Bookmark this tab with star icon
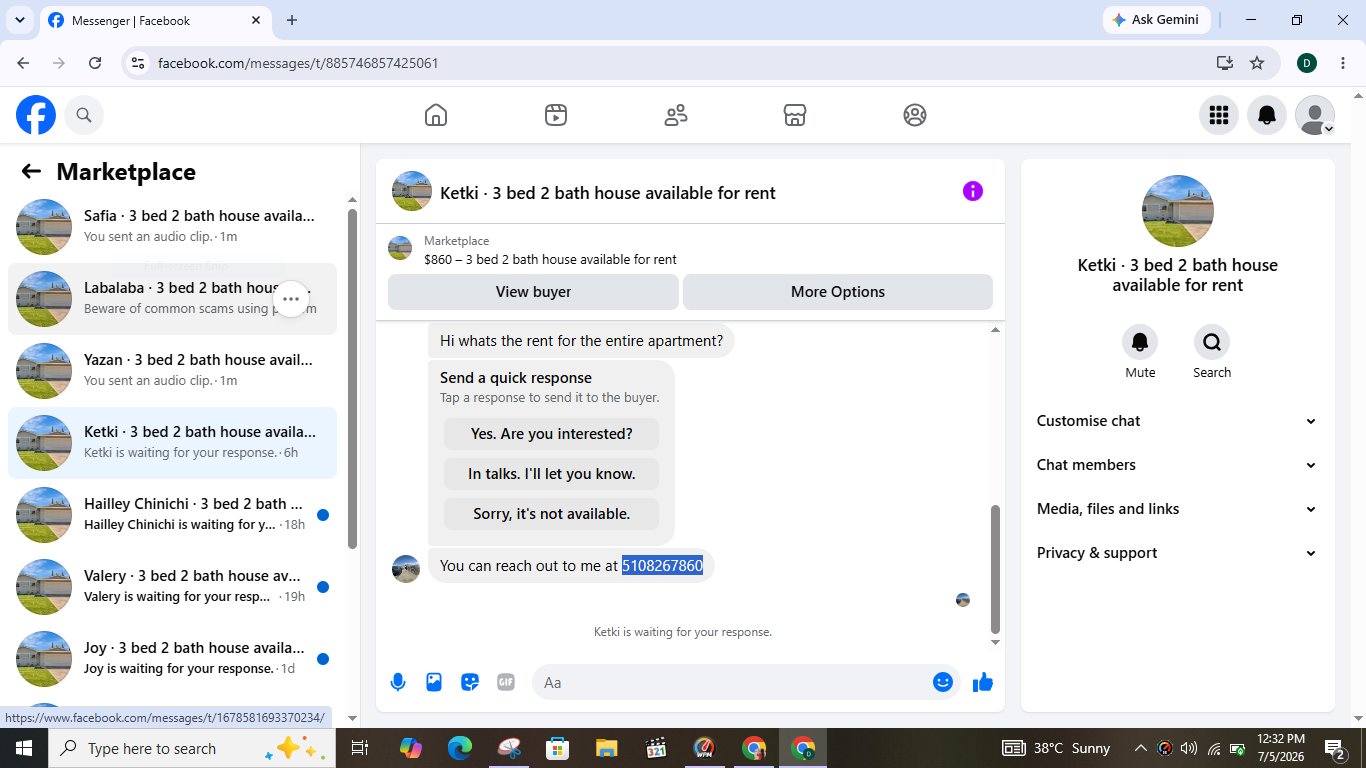Screen dimensions: 1366x768 pos(1257,63)
